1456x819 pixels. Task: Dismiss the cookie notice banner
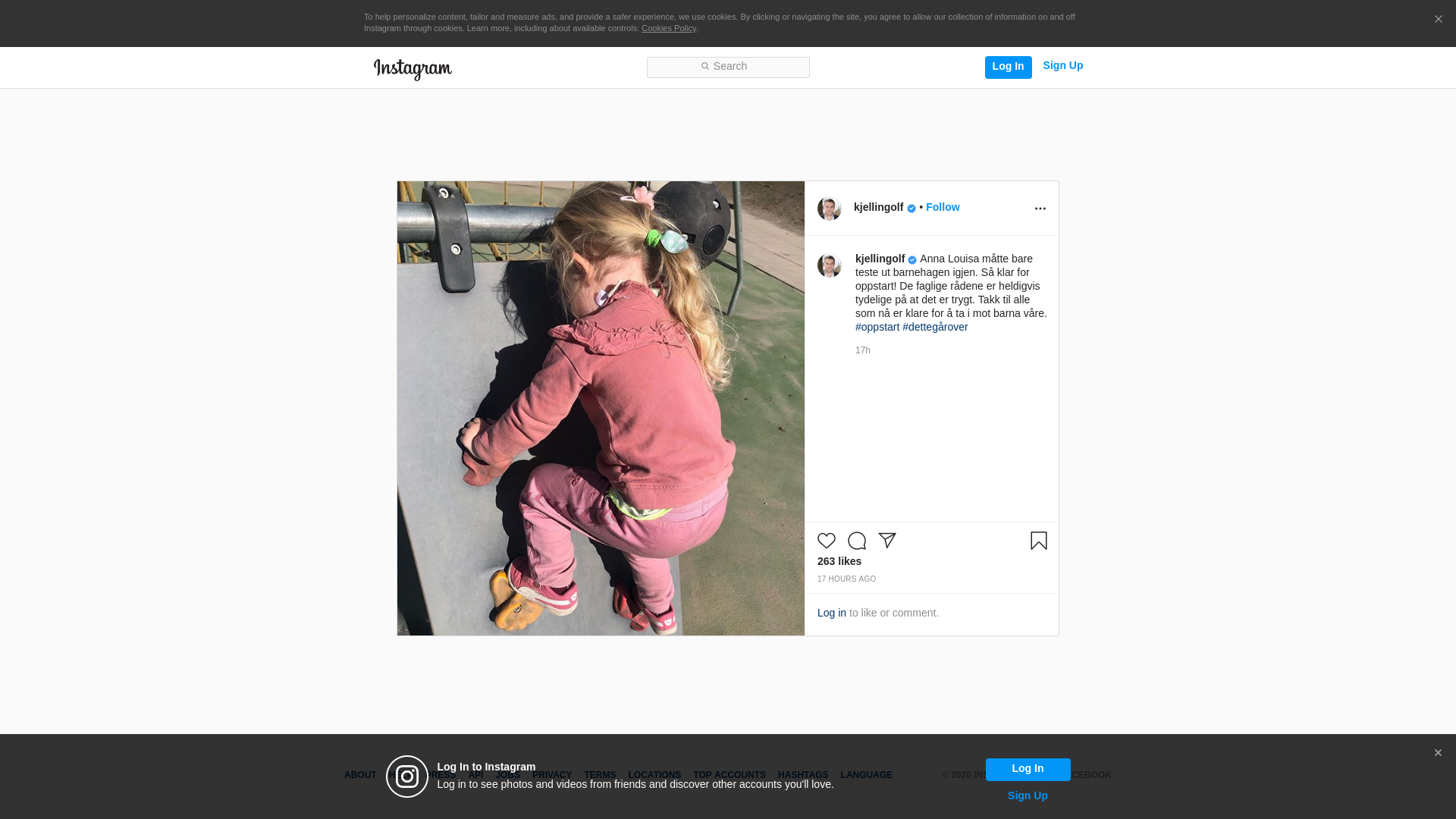[1438, 20]
